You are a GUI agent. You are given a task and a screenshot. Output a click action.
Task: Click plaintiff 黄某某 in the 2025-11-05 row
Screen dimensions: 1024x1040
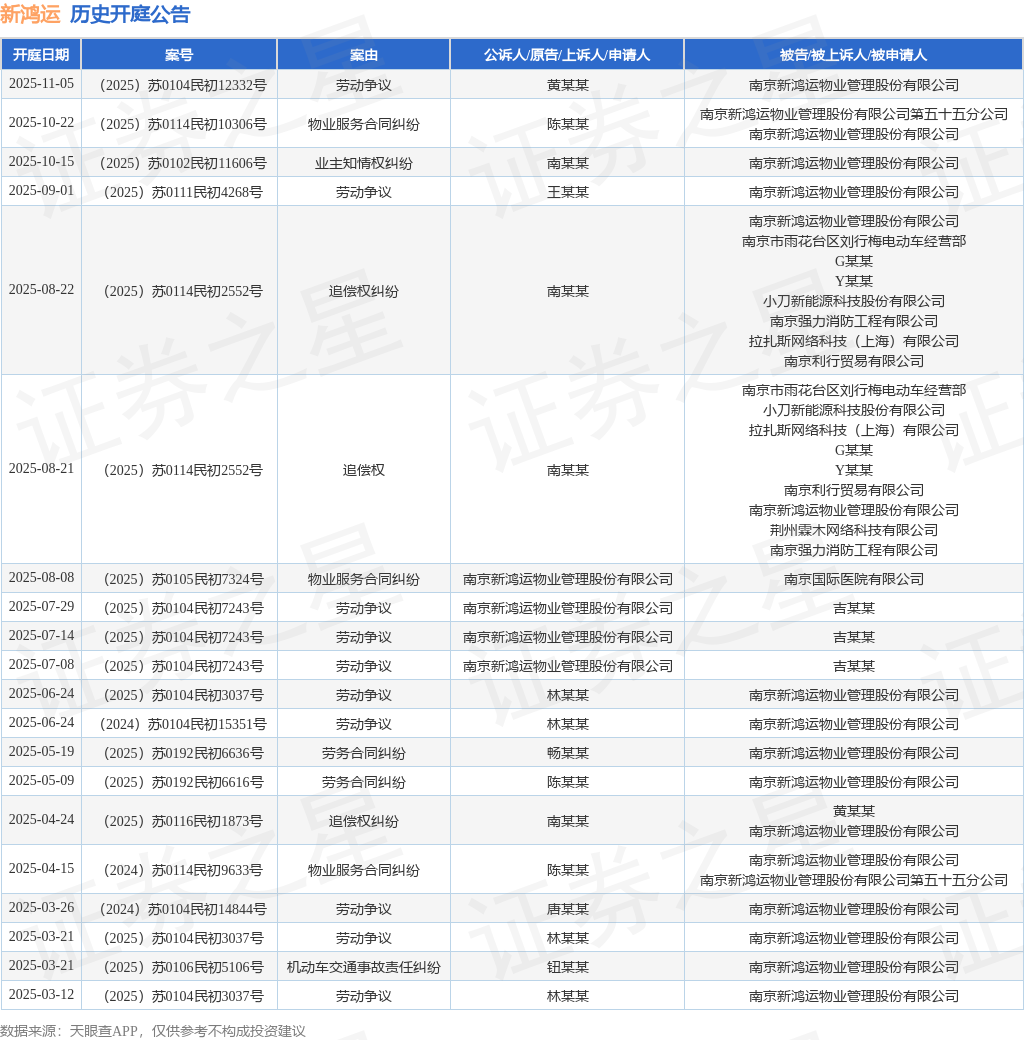(x=568, y=85)
